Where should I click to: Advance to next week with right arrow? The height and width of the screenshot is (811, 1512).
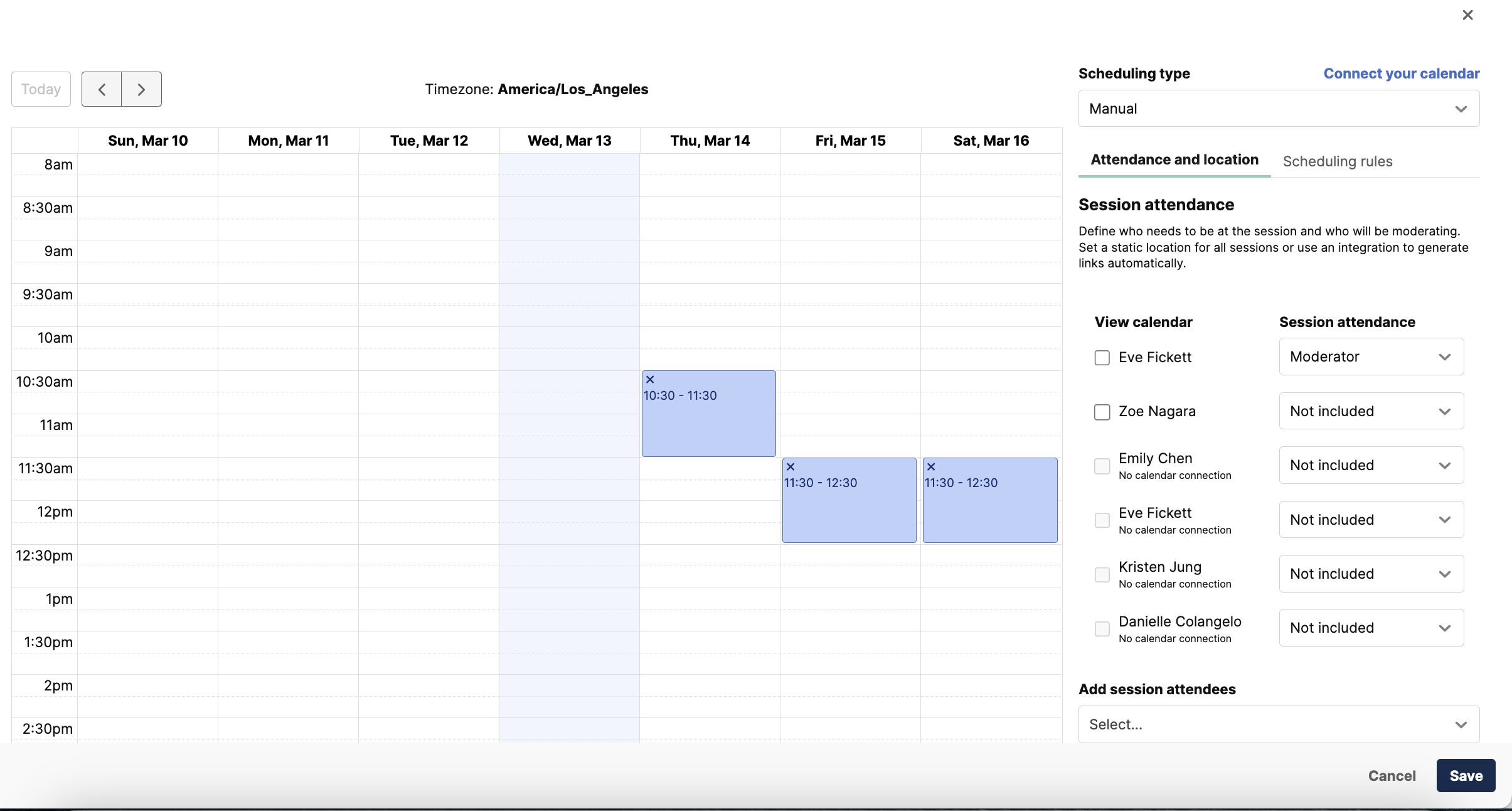point(141,89)
